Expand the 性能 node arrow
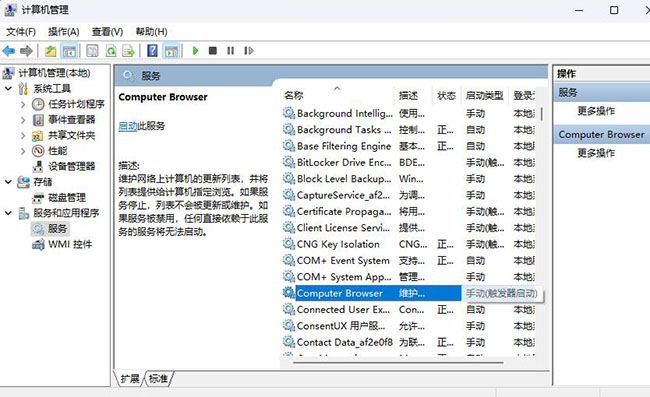650x397 pixels. click(23, 151)
